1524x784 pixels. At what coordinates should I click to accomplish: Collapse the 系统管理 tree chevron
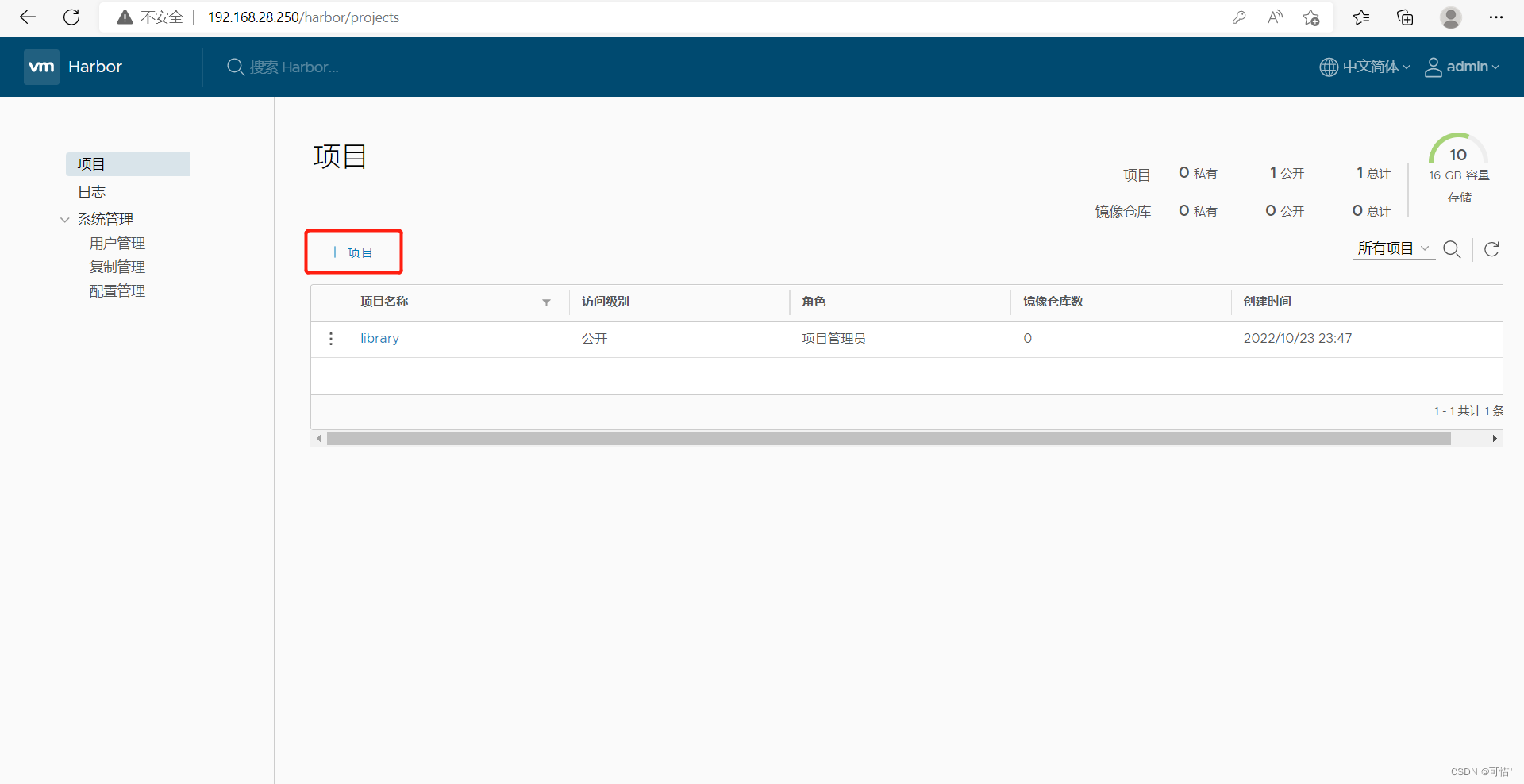click(x=65, y=220)
